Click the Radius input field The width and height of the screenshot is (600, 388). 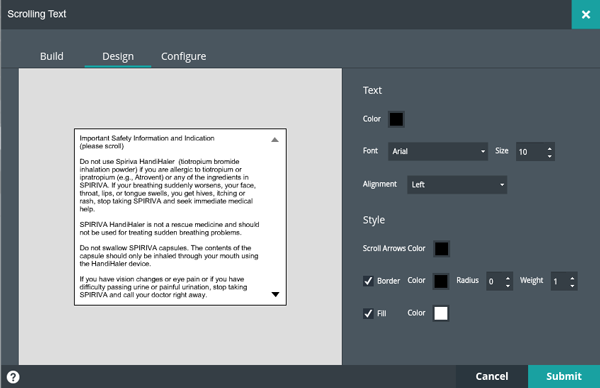[499, 281]
